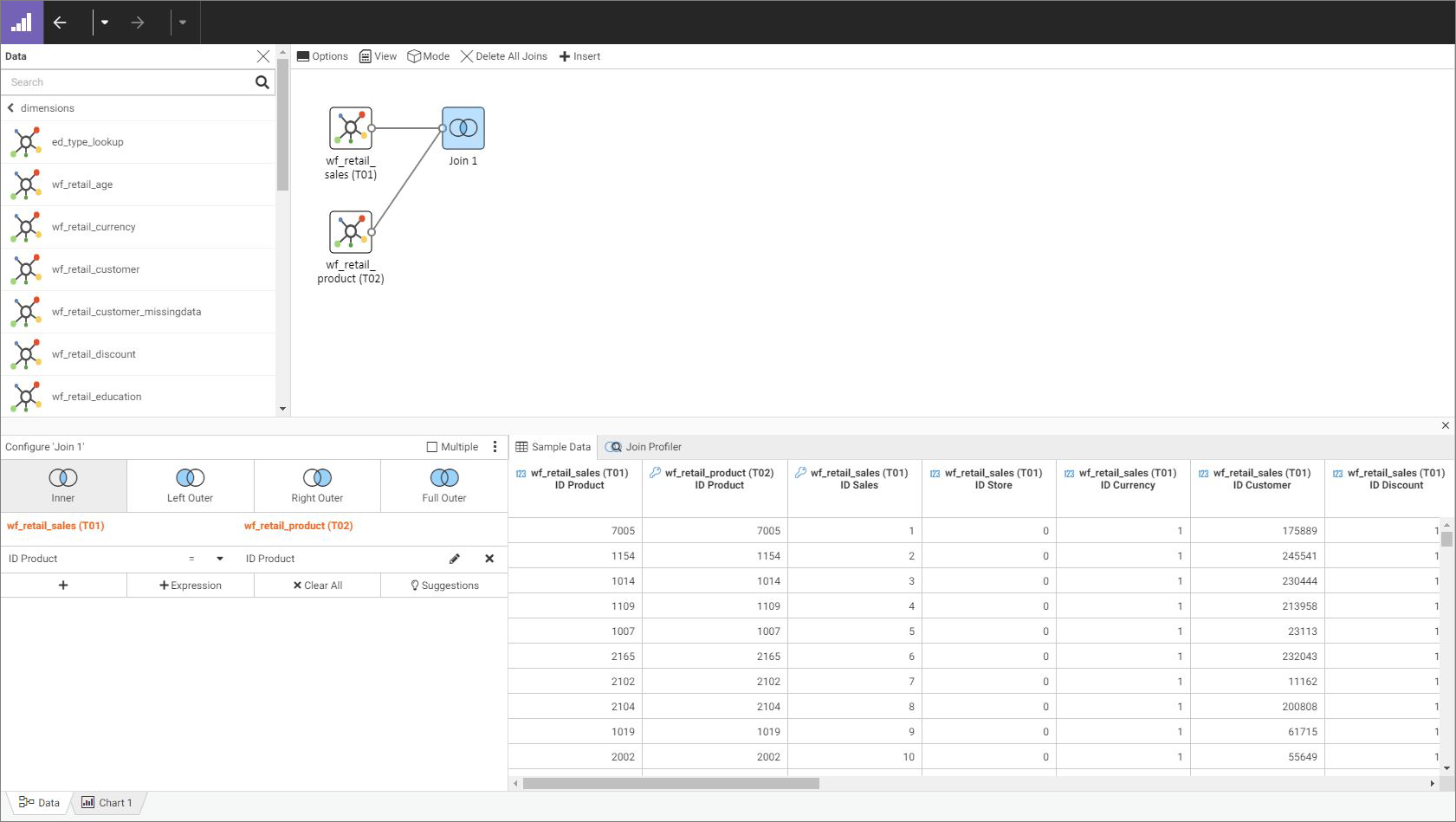The height and width of the screenshot is (822, 1456).
Task: Add a new join condition row
Action: tap(63, 586)
